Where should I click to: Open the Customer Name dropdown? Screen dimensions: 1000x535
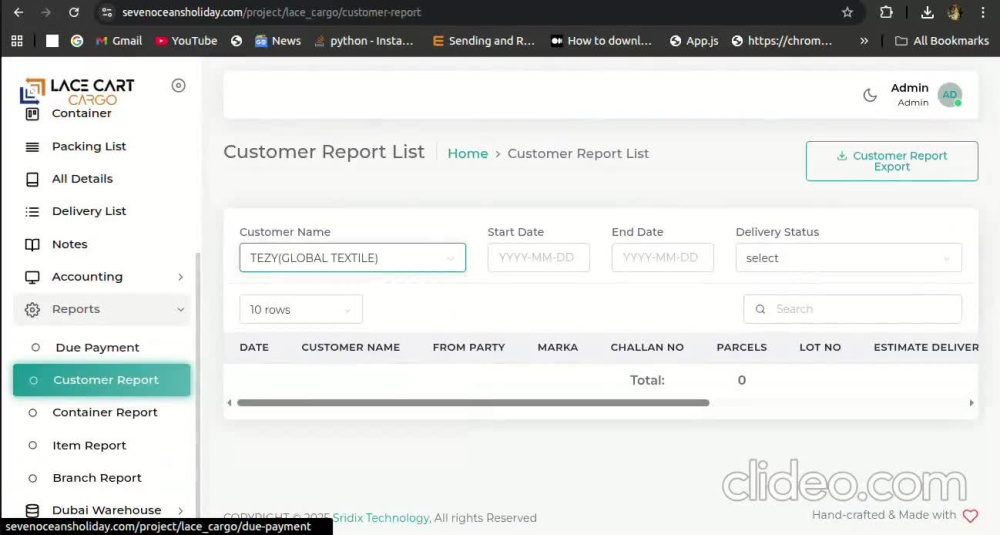(353, 258)
